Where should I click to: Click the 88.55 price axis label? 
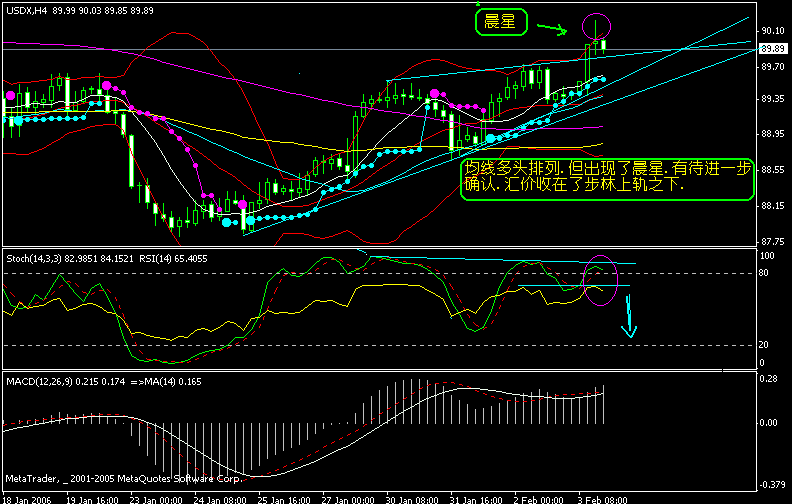(773, 170)
